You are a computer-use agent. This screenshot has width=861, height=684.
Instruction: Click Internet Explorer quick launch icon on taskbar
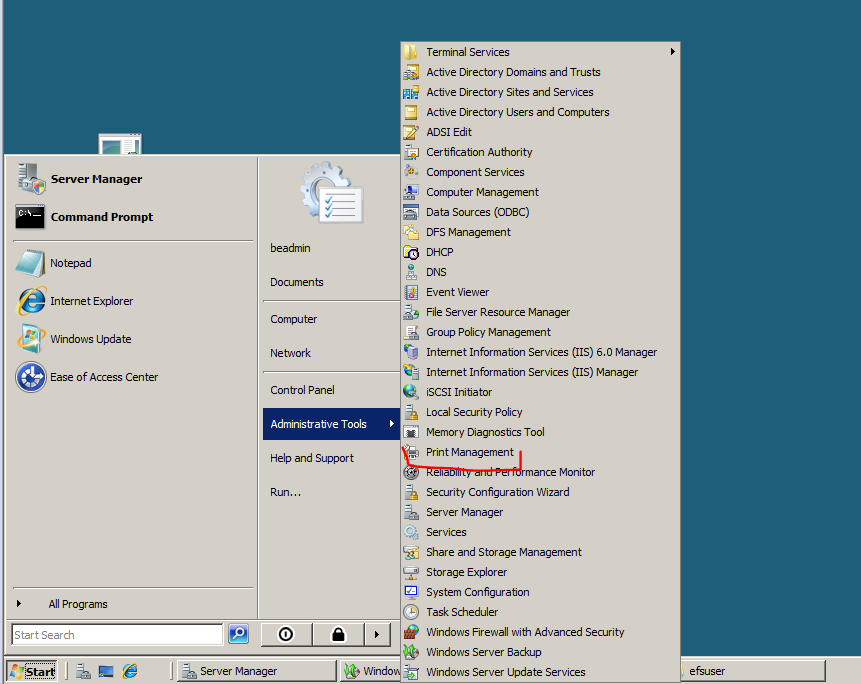130,671
